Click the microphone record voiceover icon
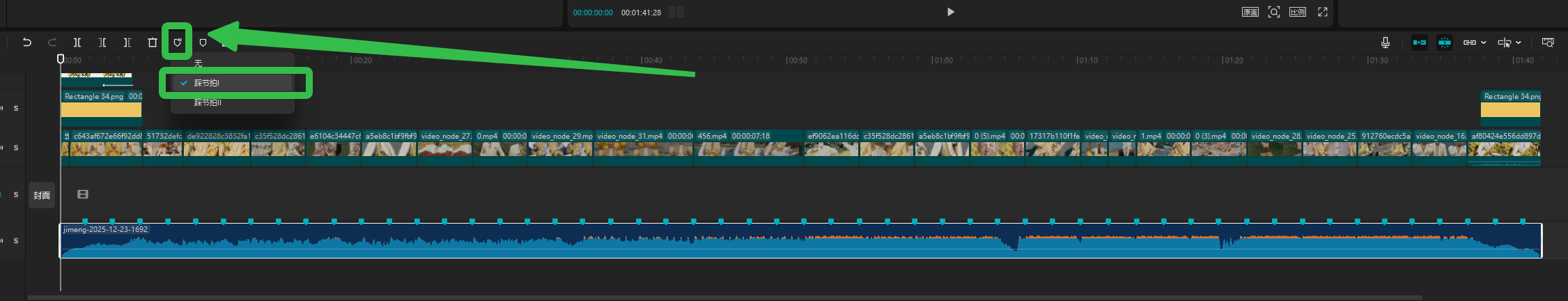Viewport: 1568px width, 301px height. [x=1385, y=43]
